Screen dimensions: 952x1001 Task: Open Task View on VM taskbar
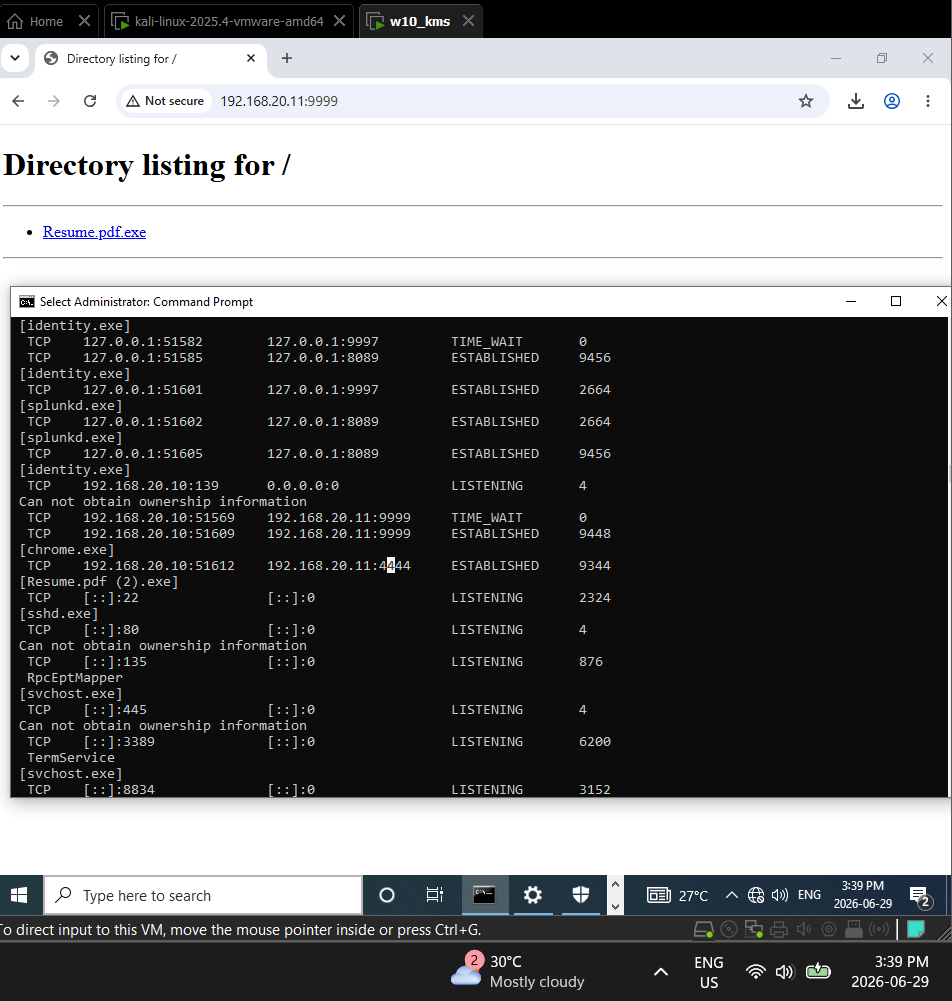point(435,895)
